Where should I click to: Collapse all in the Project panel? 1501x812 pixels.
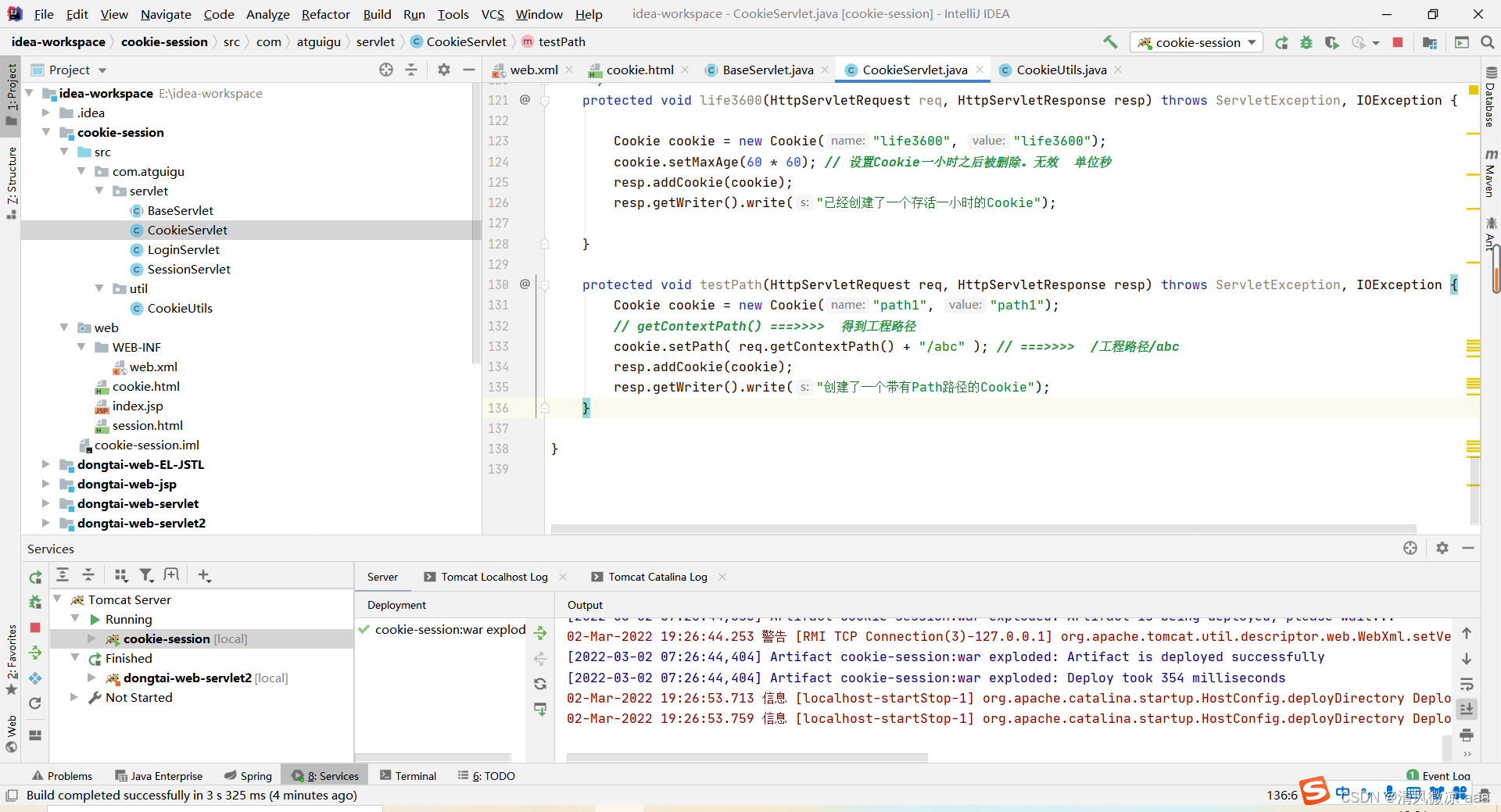(x=411, y=70)
